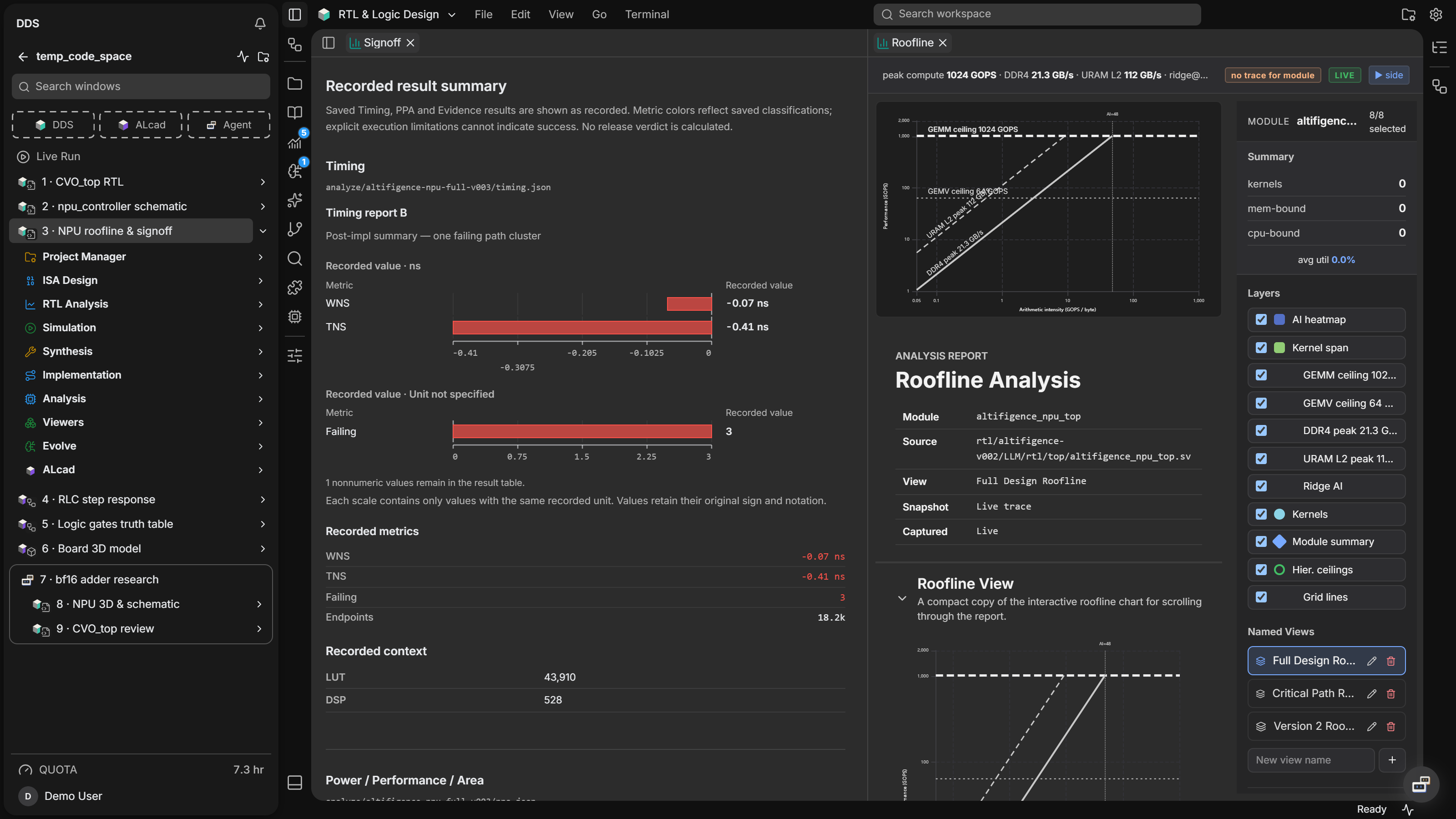Toggle the DDR4 peak layer checkbox
Viewport: 1456px width, 819px height.
pos(1261,431)
